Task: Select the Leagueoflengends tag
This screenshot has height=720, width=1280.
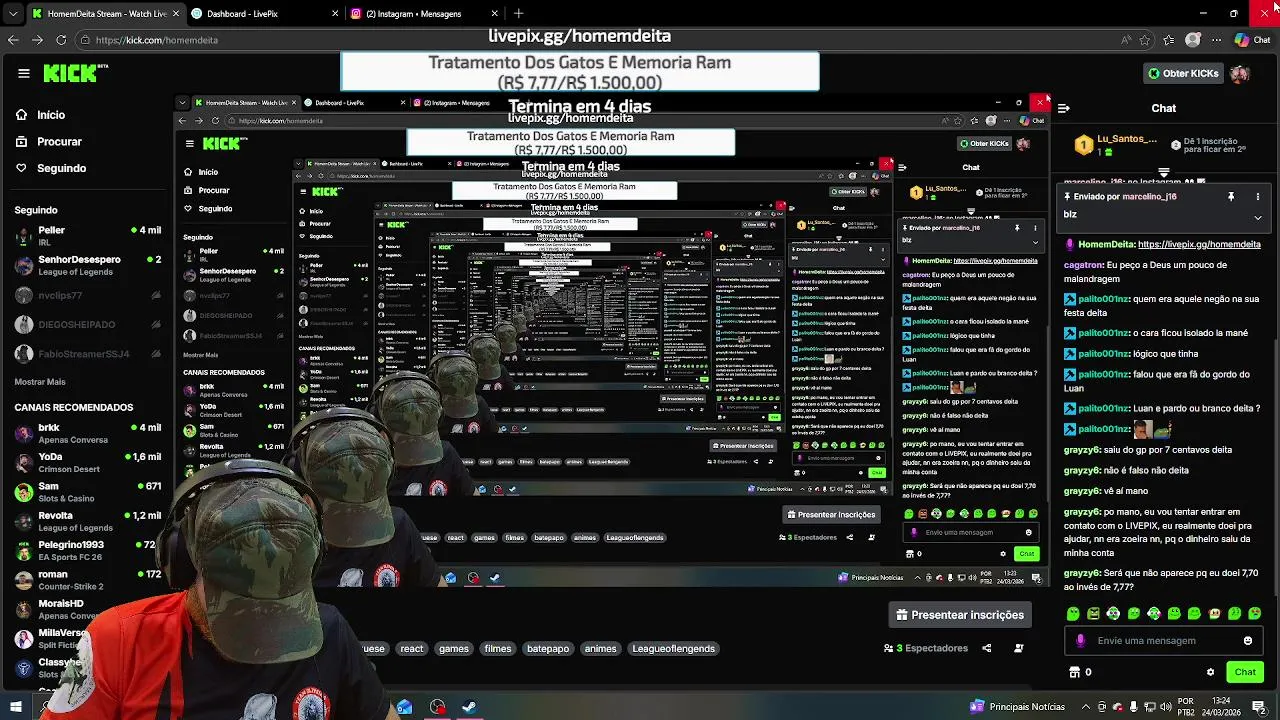Action: click(x=674, y=648)
